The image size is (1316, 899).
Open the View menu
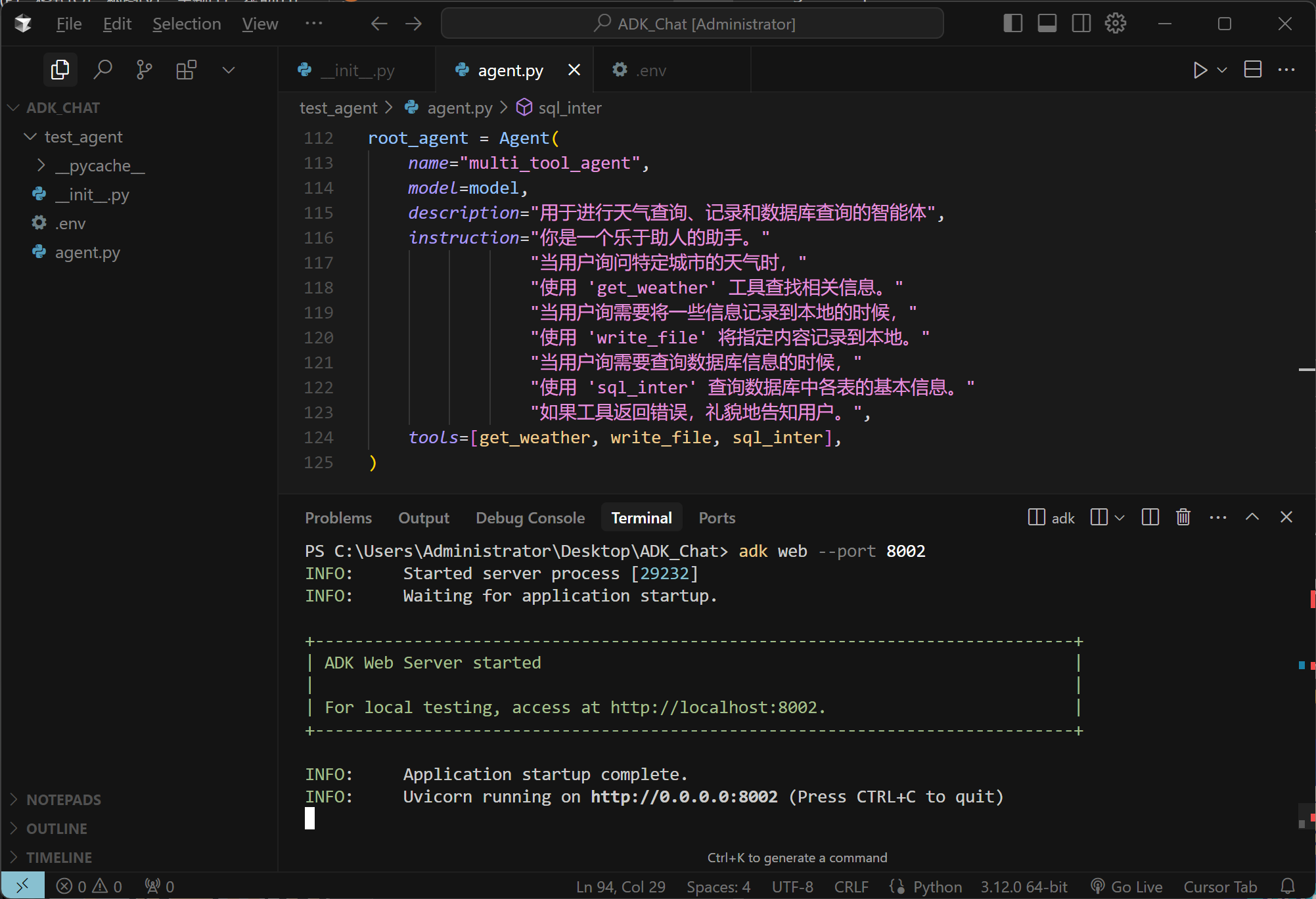(260, 24)
